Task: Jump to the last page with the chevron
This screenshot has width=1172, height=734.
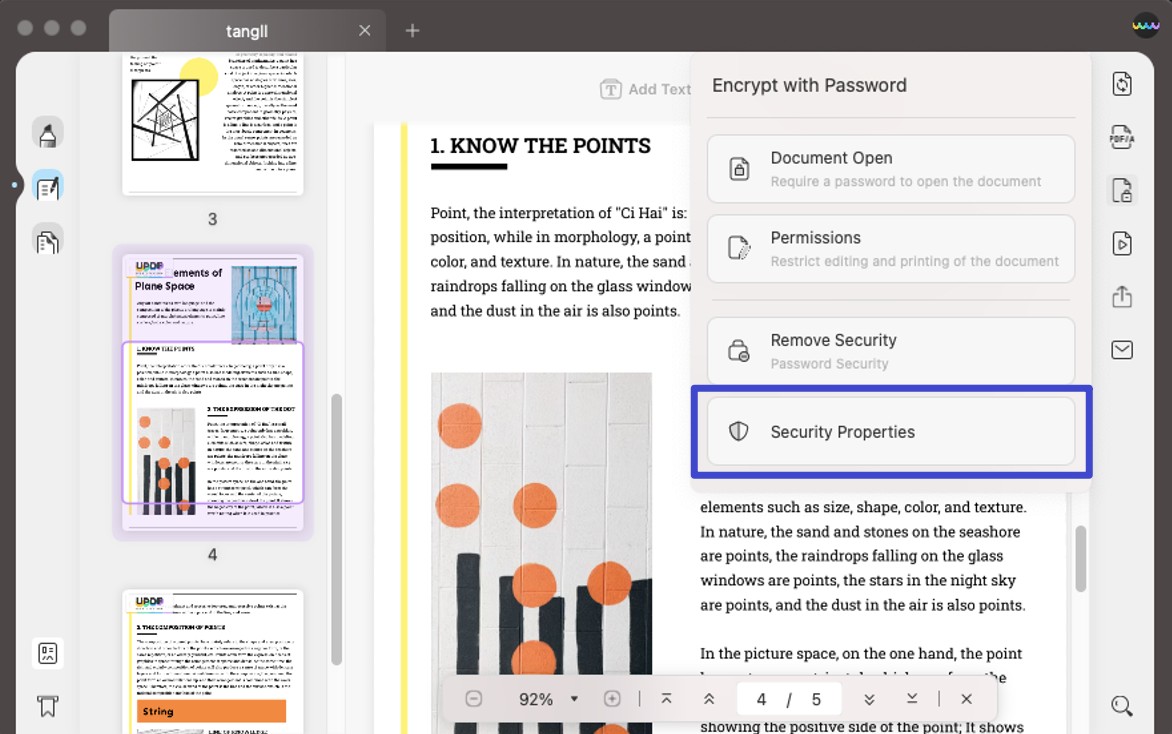Action: pos(911,699)
